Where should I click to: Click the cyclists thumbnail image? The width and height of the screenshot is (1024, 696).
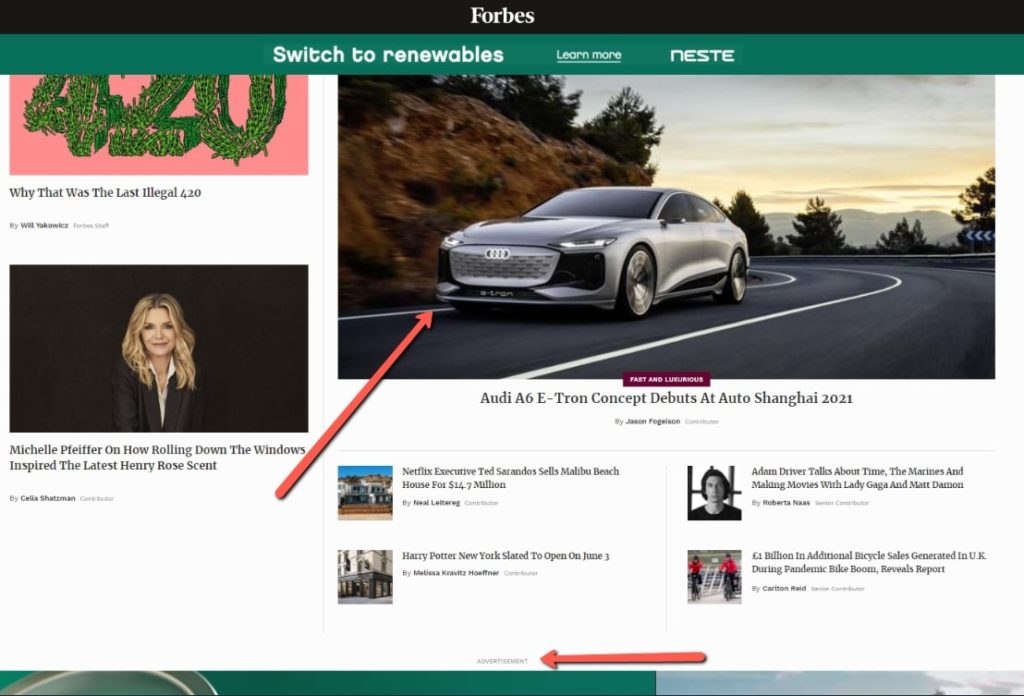pos(714,577)
